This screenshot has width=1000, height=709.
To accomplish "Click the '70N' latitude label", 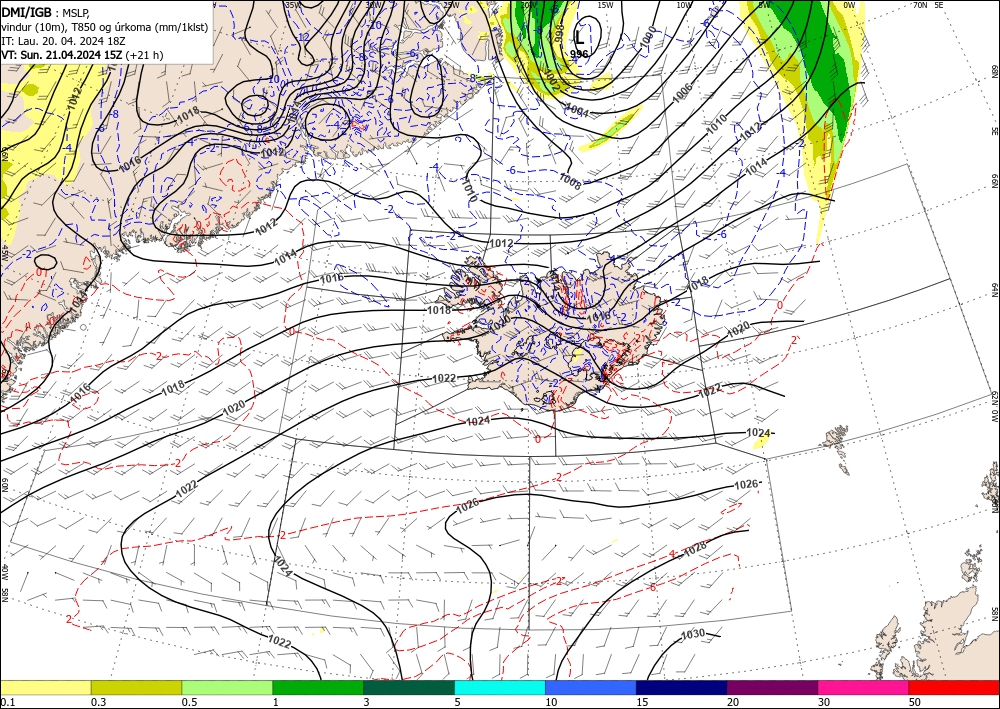I will (920, 4).
